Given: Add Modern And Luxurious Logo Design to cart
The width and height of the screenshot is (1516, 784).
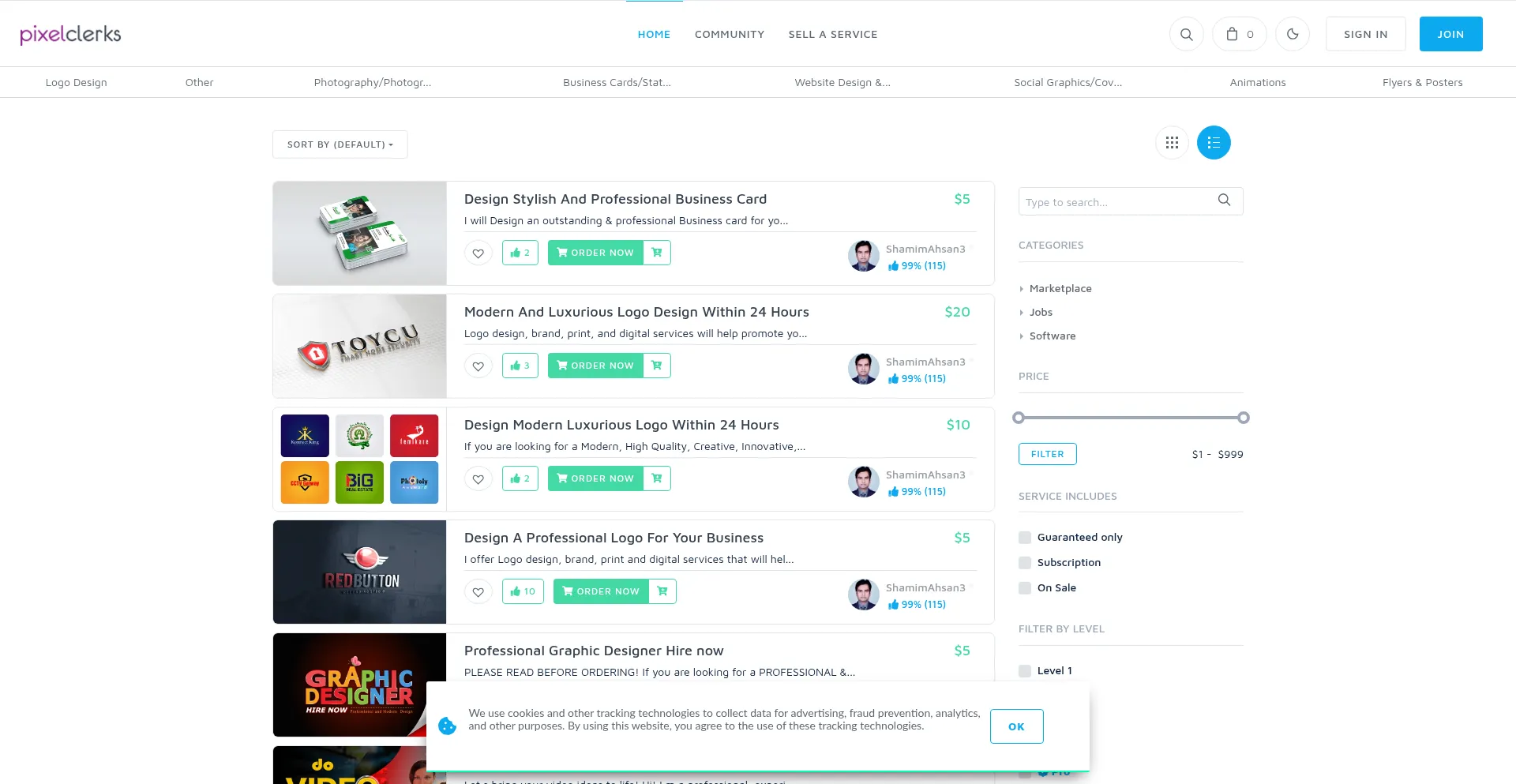Looking at the screenshot, I should [x=657, y=366].
